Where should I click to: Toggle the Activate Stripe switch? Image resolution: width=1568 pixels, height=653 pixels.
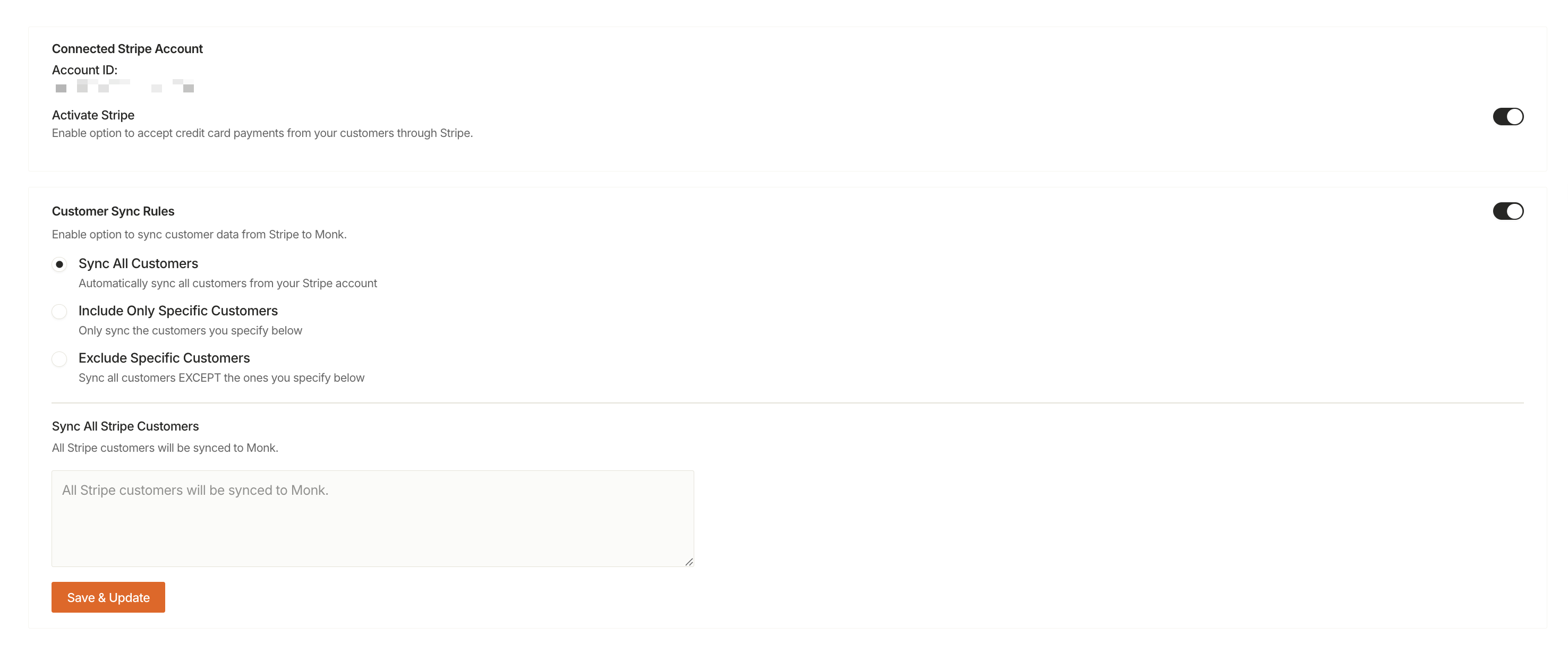click(x=1507, y=116)
